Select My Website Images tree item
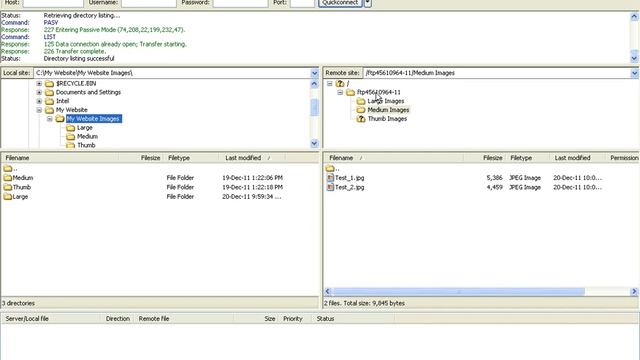 coord(93,119)
